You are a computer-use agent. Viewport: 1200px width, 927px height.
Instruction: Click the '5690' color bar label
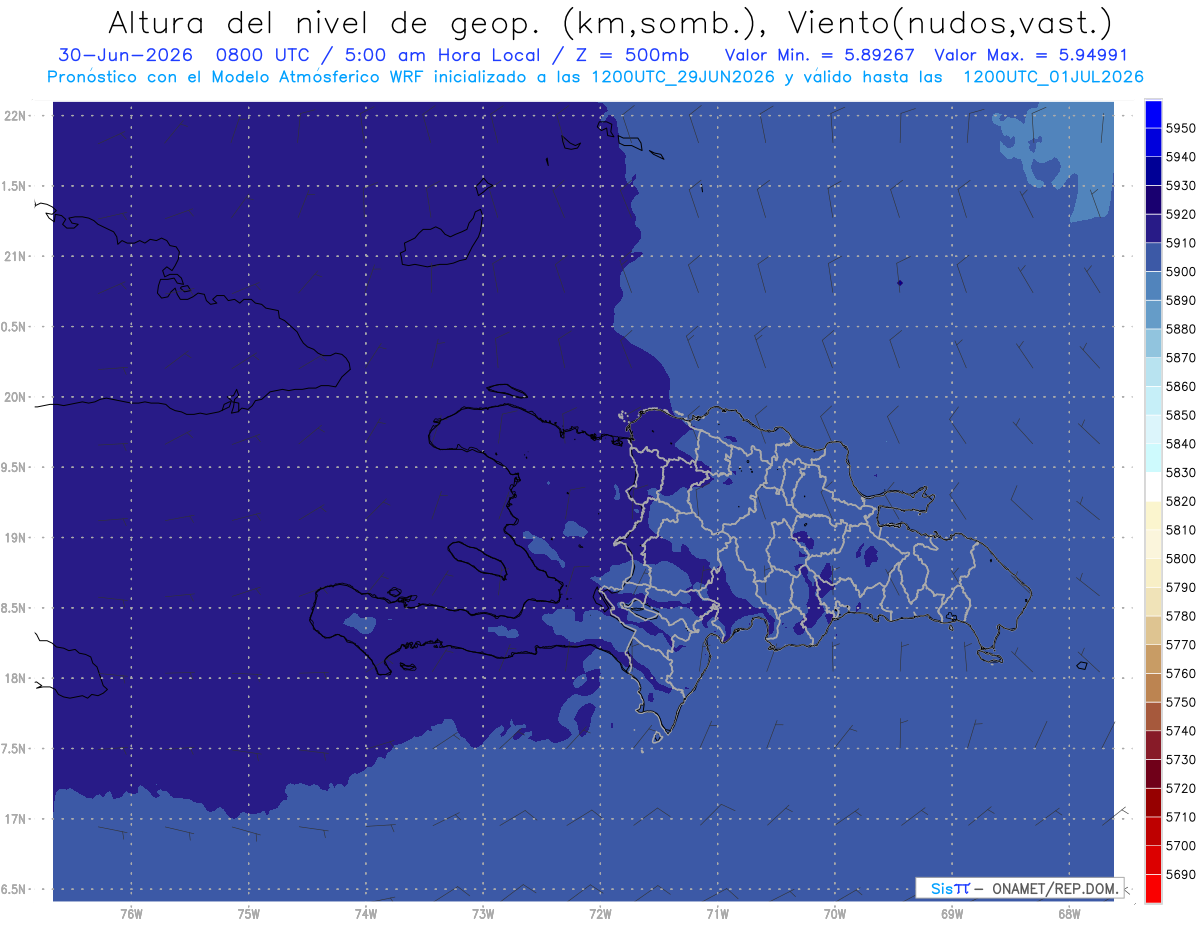click(x=1180, y=875)
